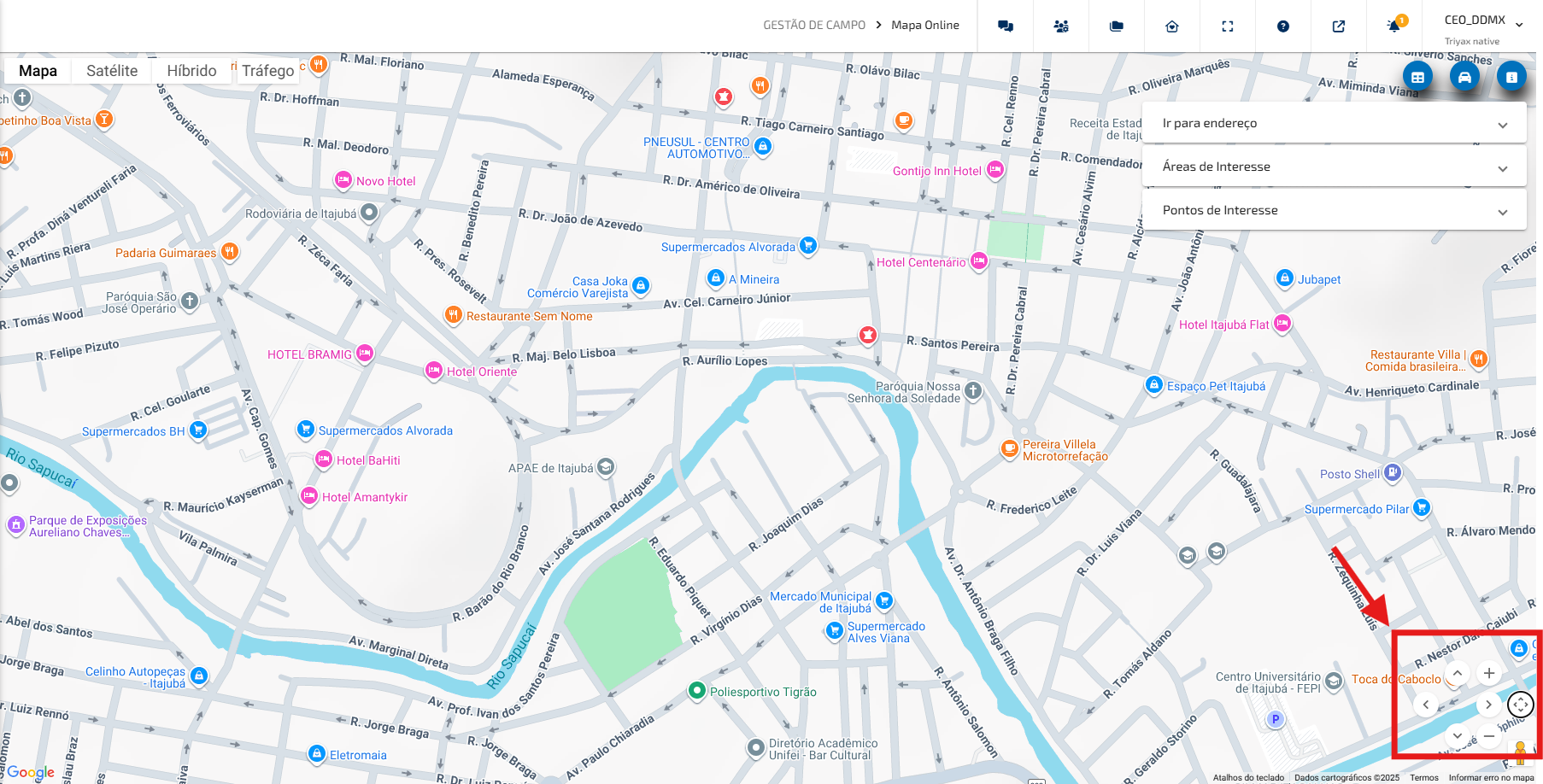Viewport: 1543px width, 784px height.
Task: Click the A Mineira shop marker
Action: click(716, 278)
